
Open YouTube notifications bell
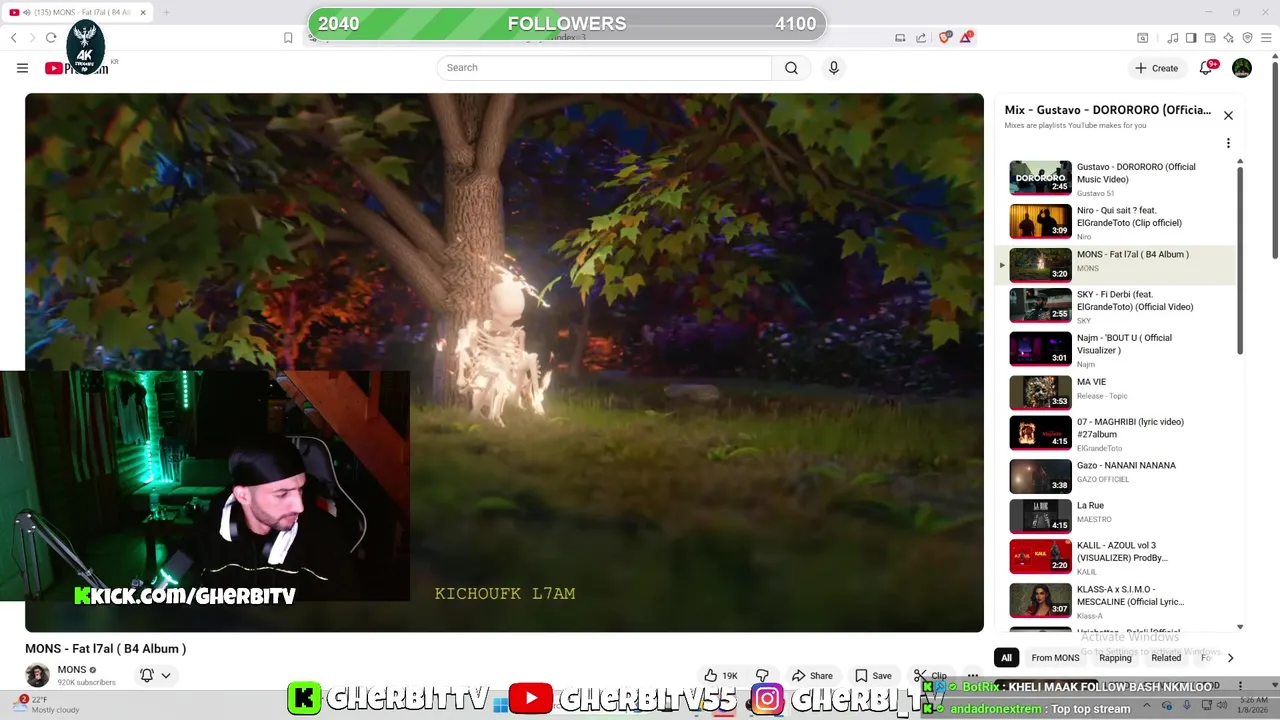(x=1206, y=68)
